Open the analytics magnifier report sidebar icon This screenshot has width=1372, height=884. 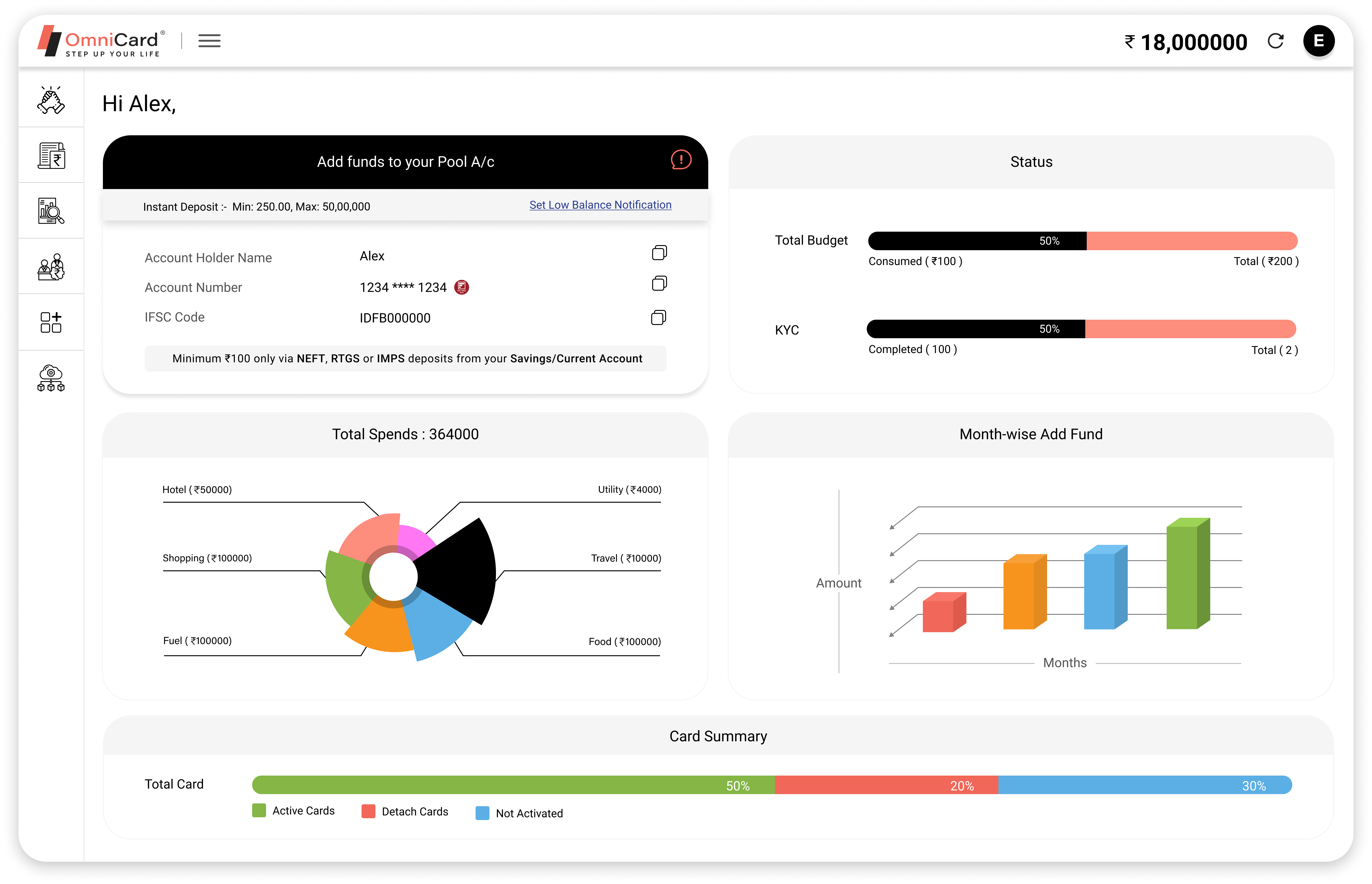[x=51, y=211]
